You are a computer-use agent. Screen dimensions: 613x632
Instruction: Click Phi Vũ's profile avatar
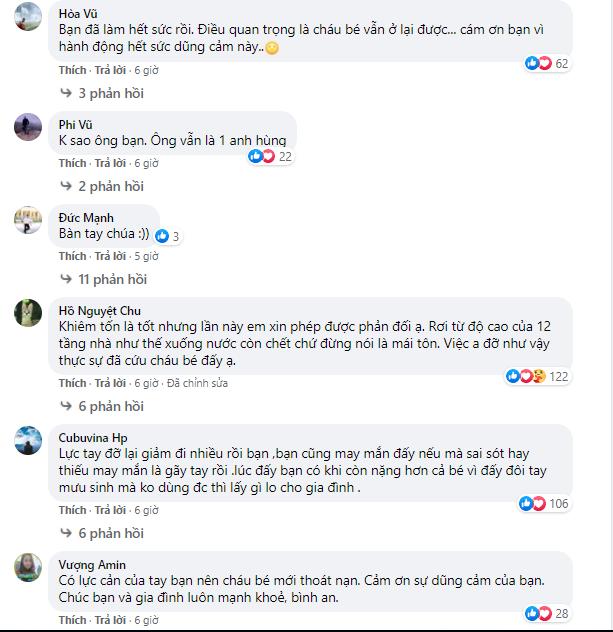coord(28,128)
